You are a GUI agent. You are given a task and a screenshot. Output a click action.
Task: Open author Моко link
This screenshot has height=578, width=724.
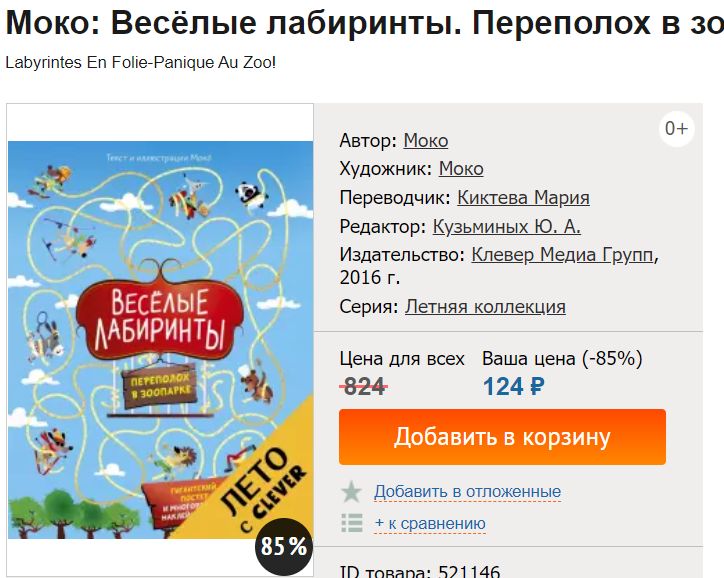(x=425, y=141)
